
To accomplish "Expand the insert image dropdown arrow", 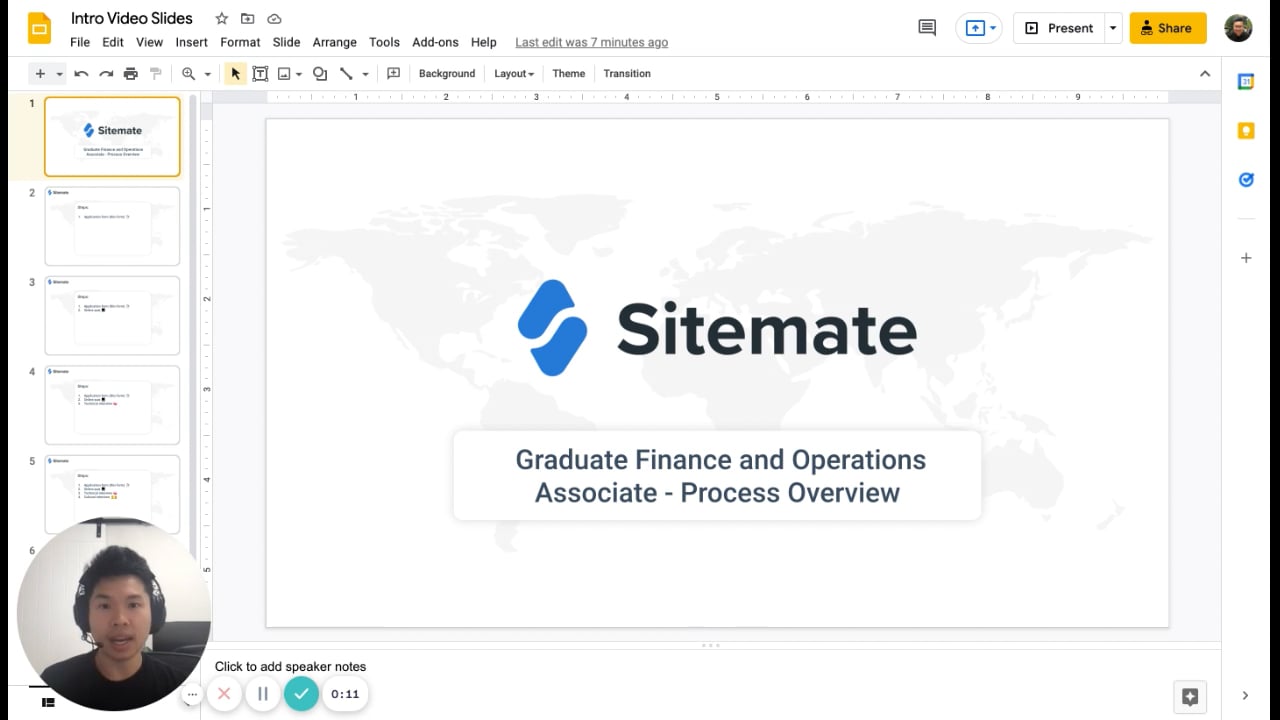I will (299, 74).
